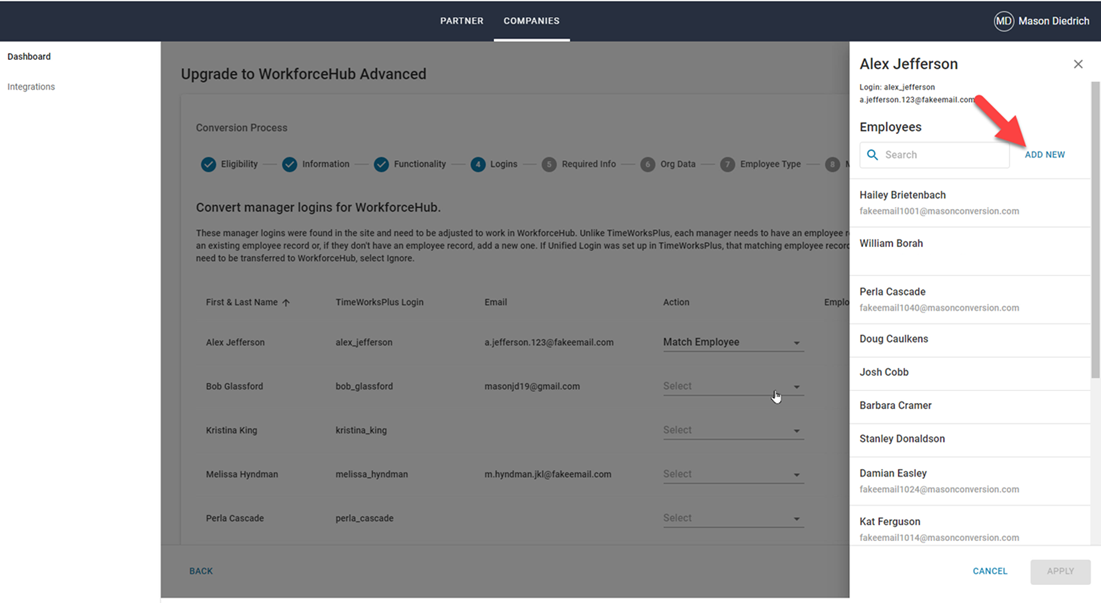Image resolution: width=1101 pixels, height=603 pixels.
Task: Click the Functionality step checkmark icon
Action: point(380,164)
